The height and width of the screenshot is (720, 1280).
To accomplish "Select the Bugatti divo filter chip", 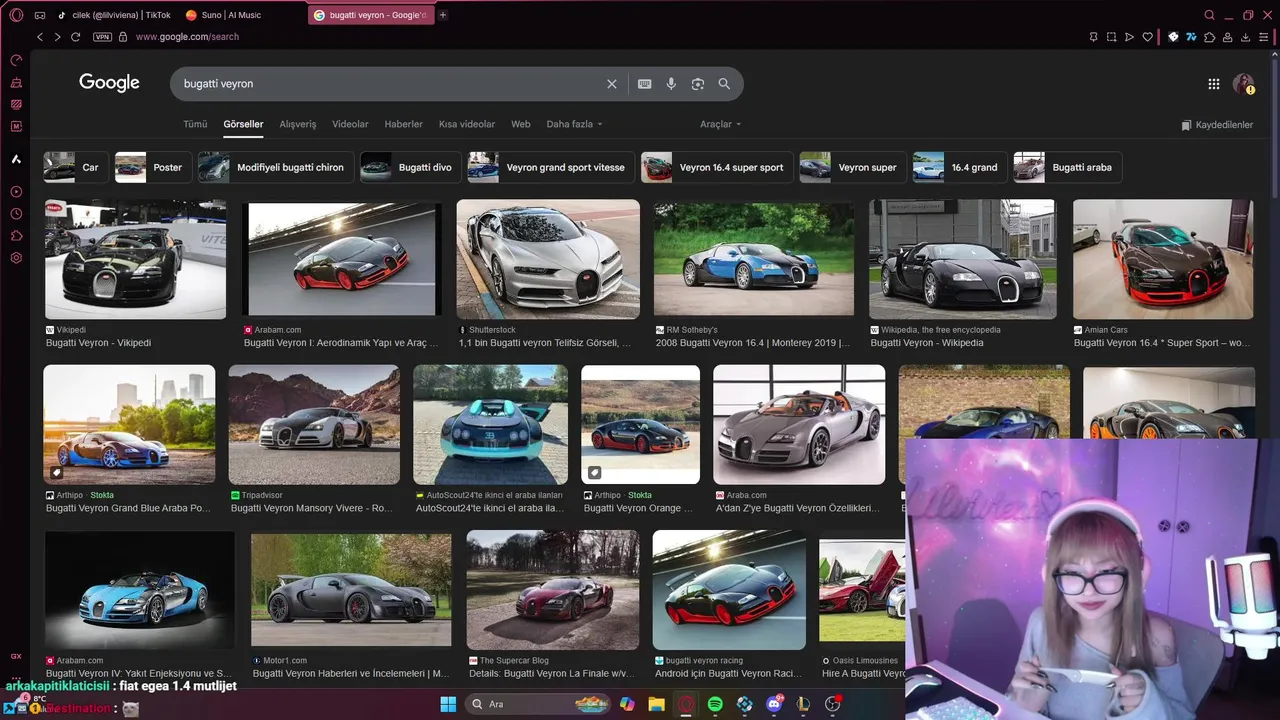I will click(x=411, y=167).
